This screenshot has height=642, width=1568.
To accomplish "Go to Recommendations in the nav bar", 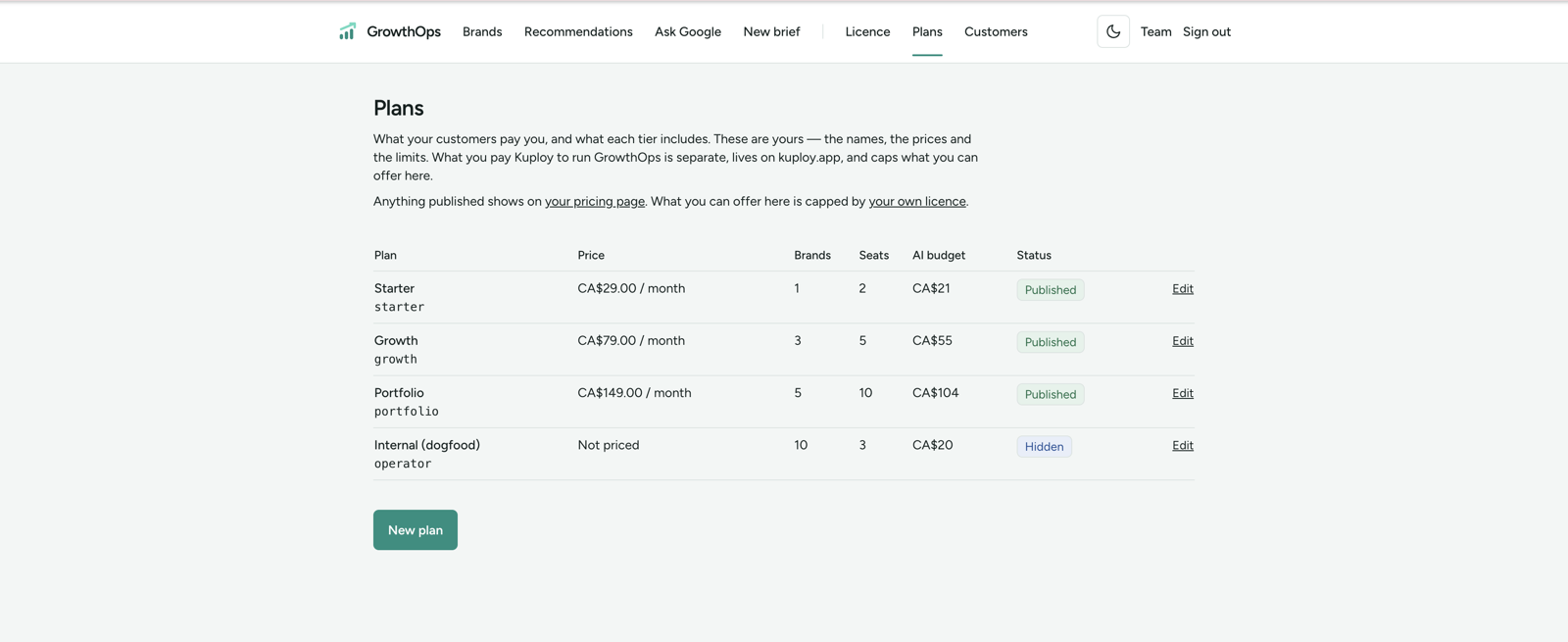I will tap(578, 31).
